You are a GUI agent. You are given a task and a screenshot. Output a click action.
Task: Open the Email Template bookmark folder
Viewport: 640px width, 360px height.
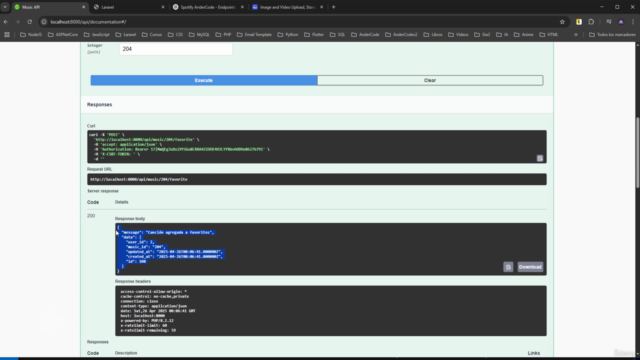coord(254,35)
